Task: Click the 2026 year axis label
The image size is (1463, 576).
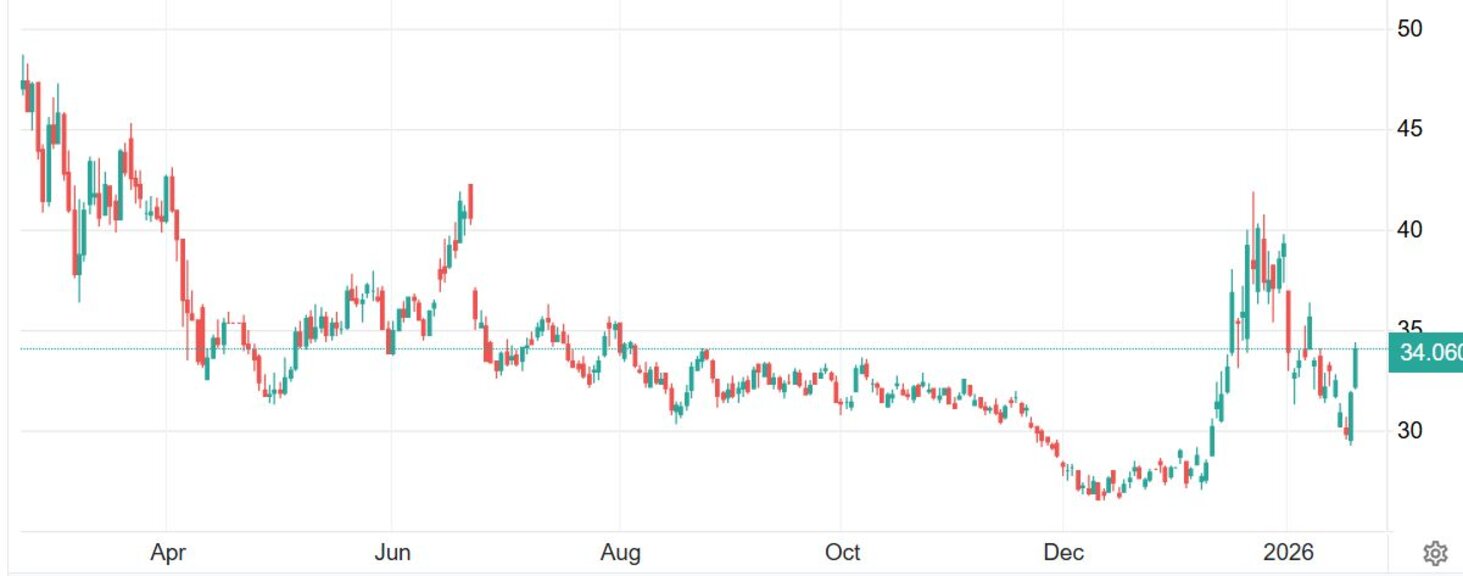Action: [x=1287, y=553]
